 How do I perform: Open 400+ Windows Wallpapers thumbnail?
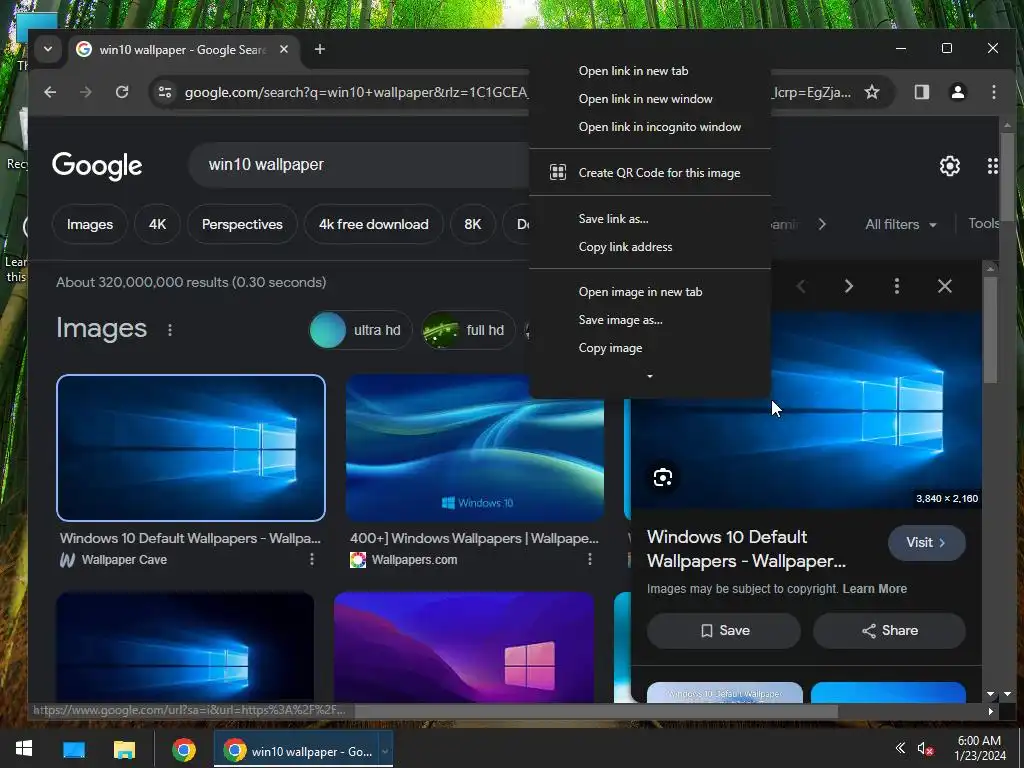coord(475,448)
